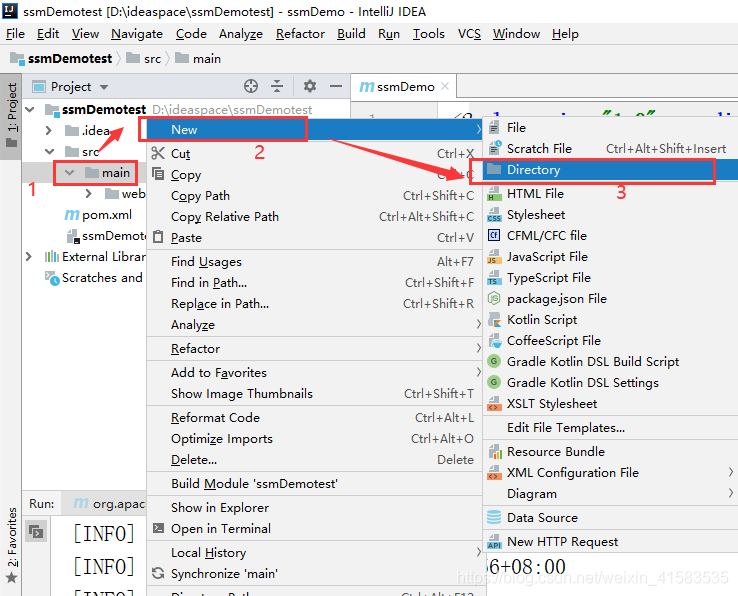Open the Navigate menu
Image resolution: width=738 pixels, height=596 pixels.
click(x=137, y=34)
